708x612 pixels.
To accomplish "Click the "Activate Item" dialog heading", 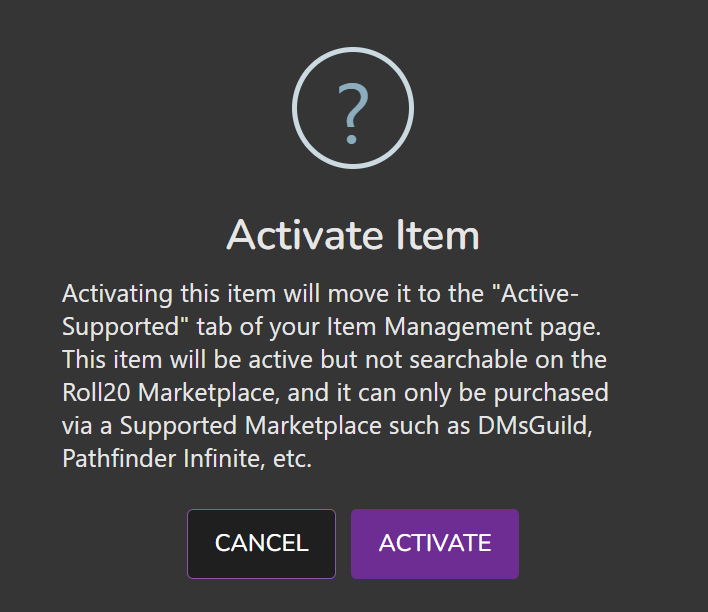I will click(x=353, y=235).
